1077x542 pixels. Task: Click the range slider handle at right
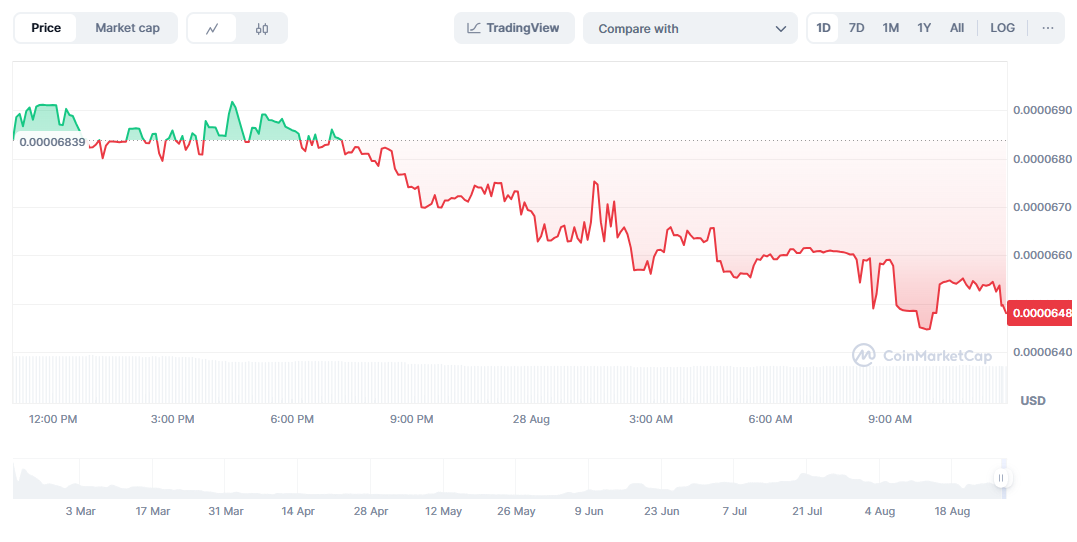click(x=1001, y=478)
